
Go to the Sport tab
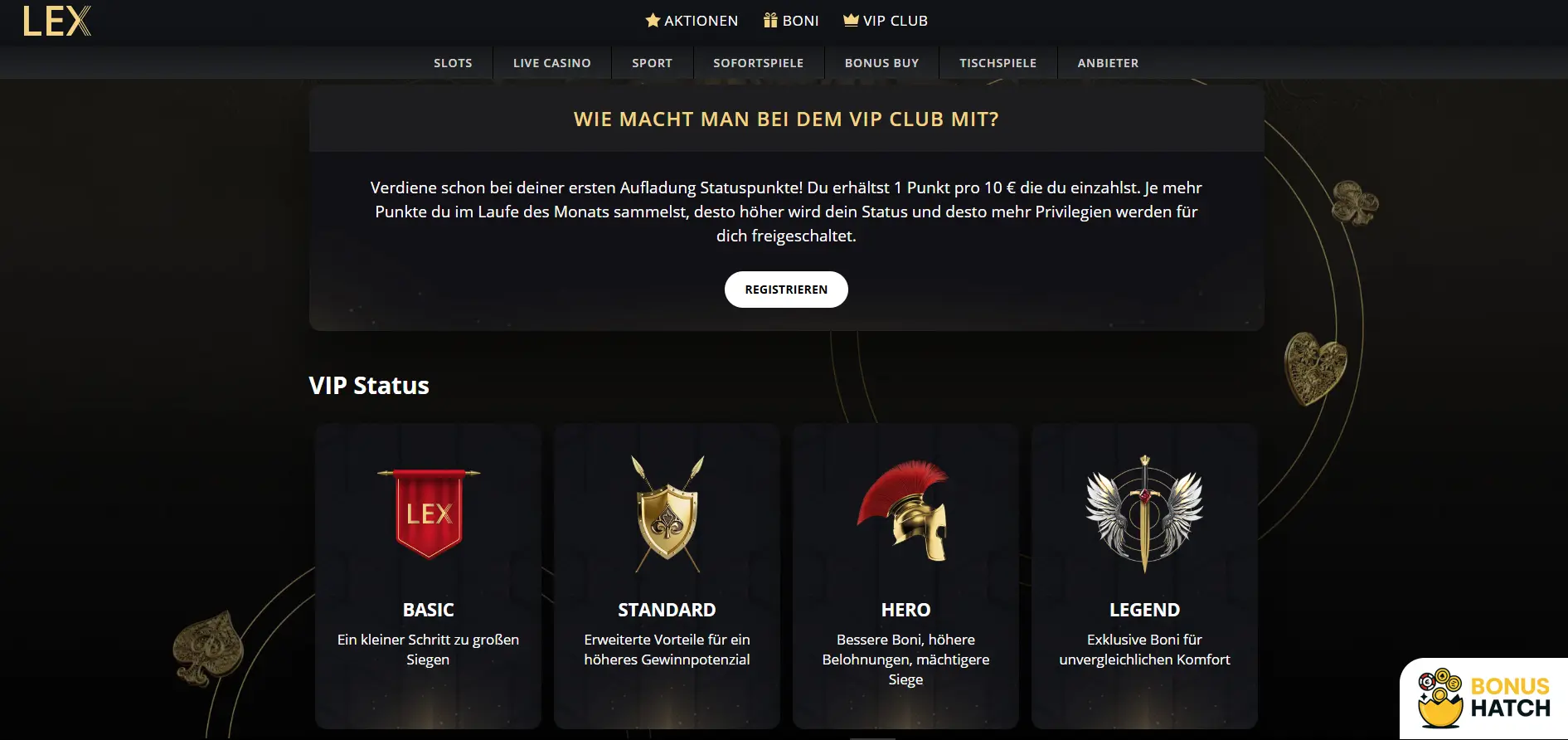pyautogui.click(x=652, y=63)
